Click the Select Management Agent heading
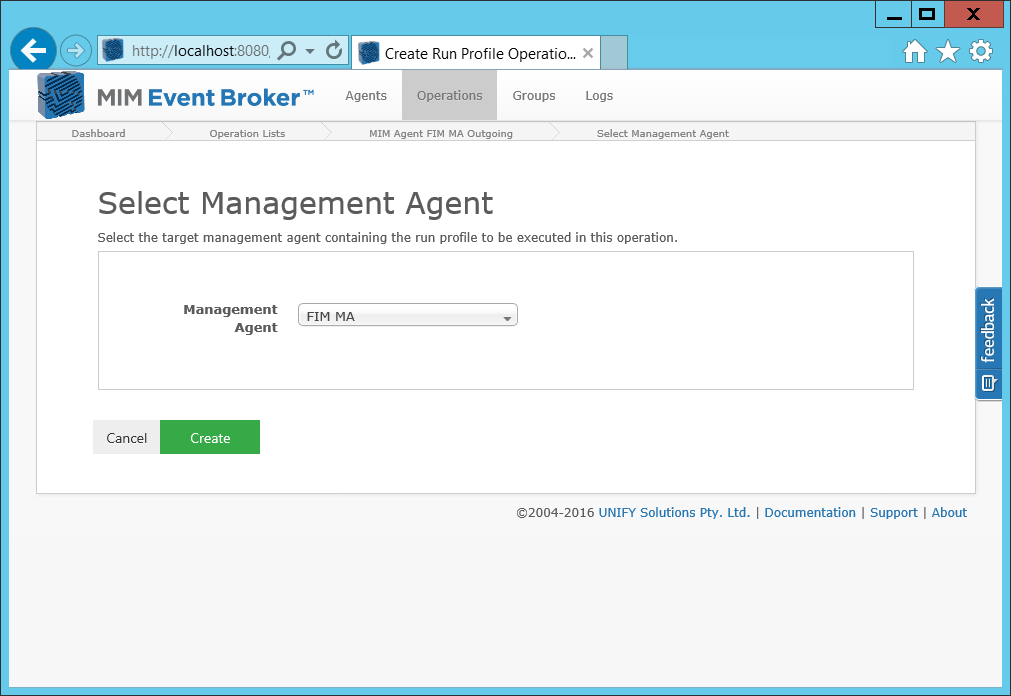 [x=295, y=203]
